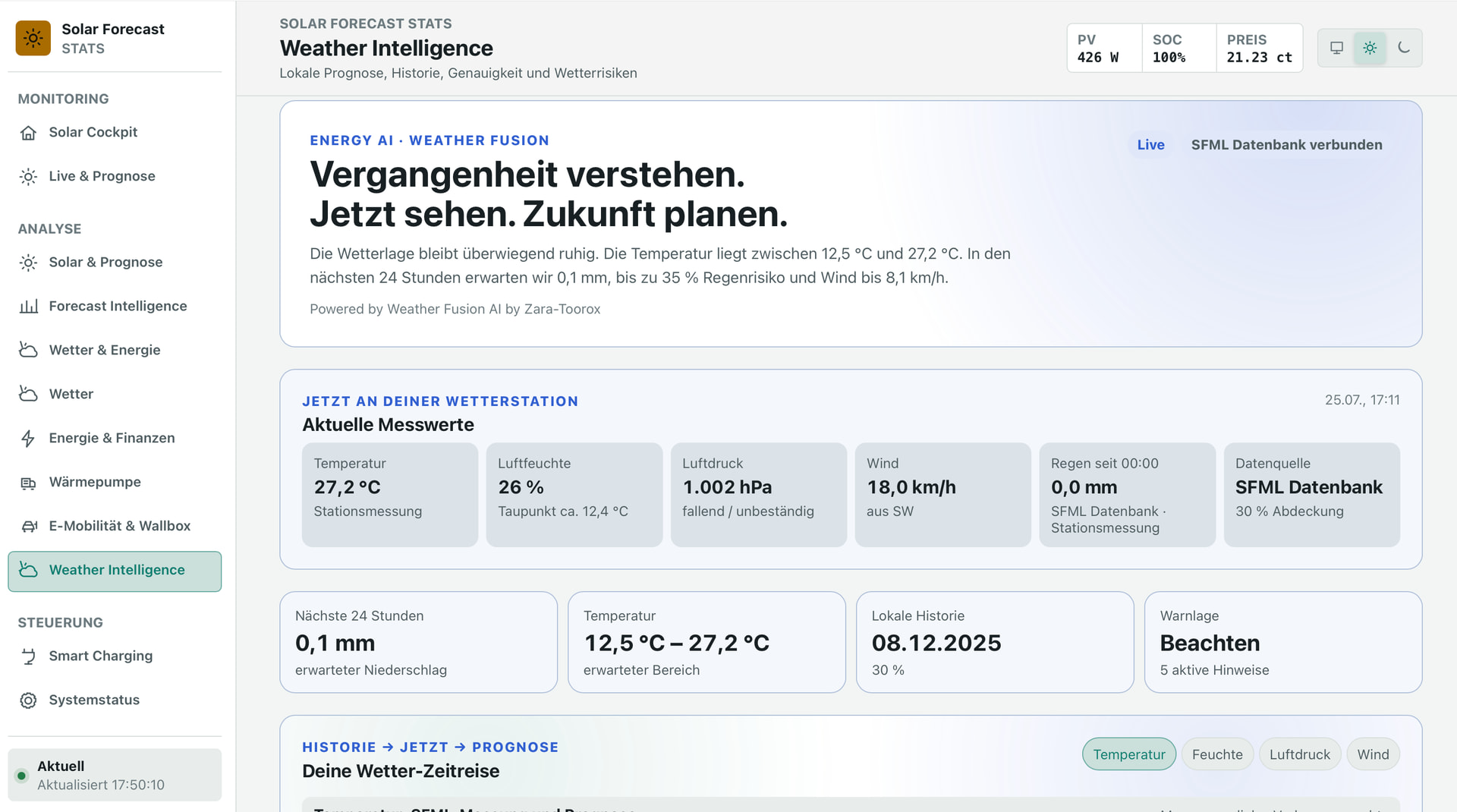Click SFML Datenbank verbunden badge

click(1286, 145)
